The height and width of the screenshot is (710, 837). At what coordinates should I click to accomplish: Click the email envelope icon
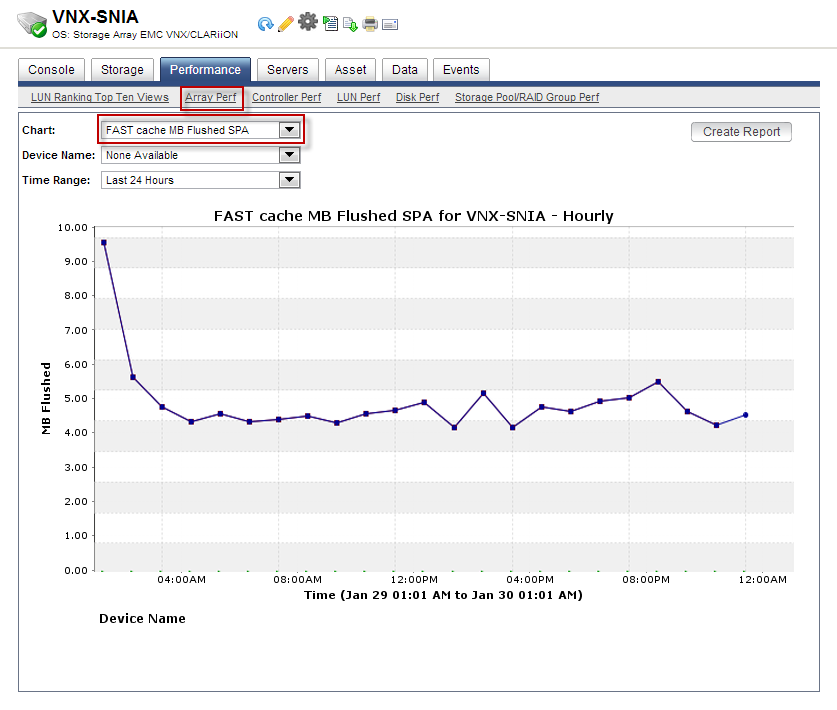pyautogui.click(x=390, y=25)
